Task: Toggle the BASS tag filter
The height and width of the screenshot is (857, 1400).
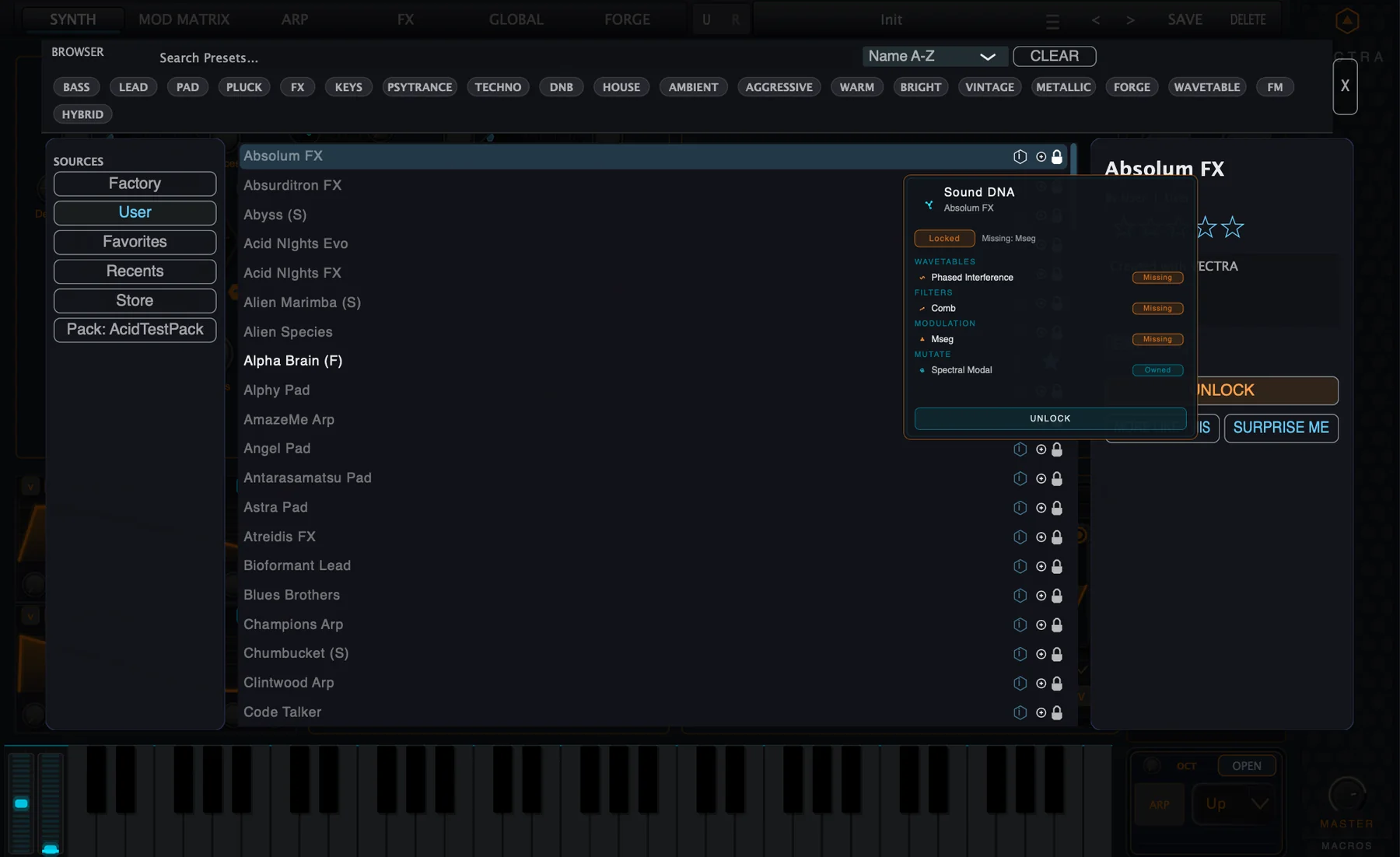Action: coord(76,87)
